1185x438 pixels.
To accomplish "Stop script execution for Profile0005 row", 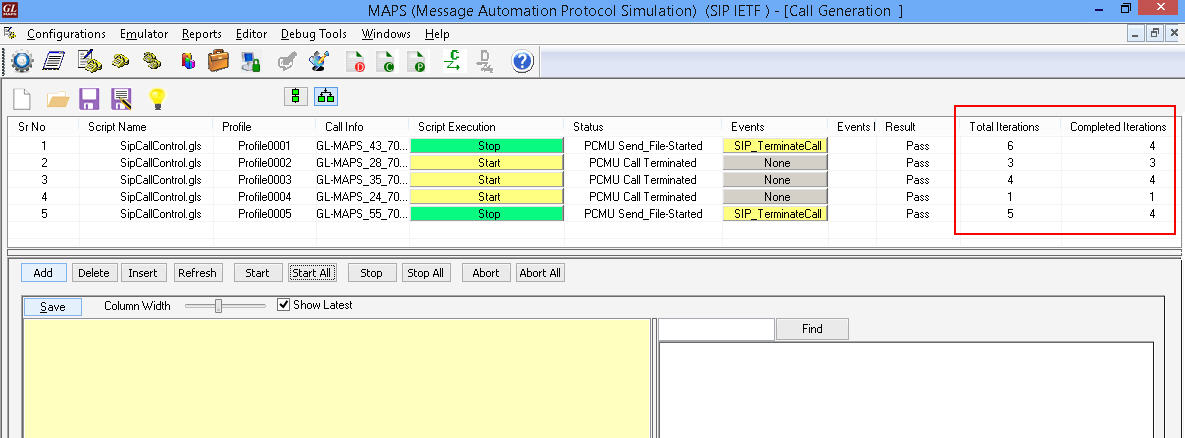I will [489, 214].
